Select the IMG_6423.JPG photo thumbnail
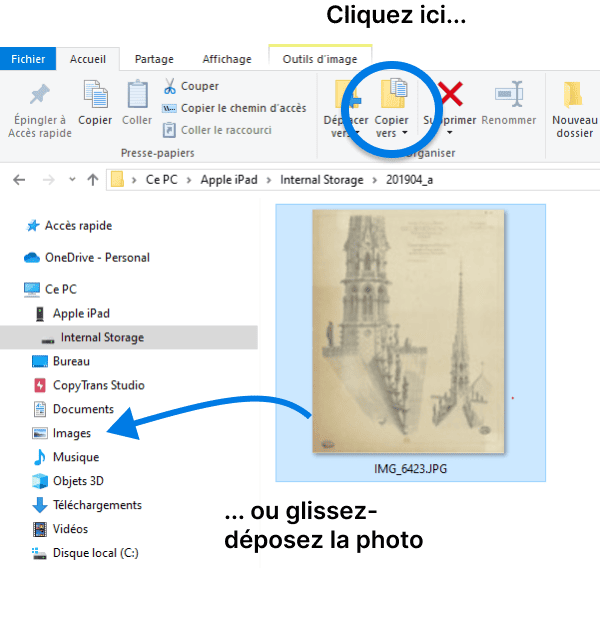The width and height of the screenshot is (600, 630). [x=408, y=331]
